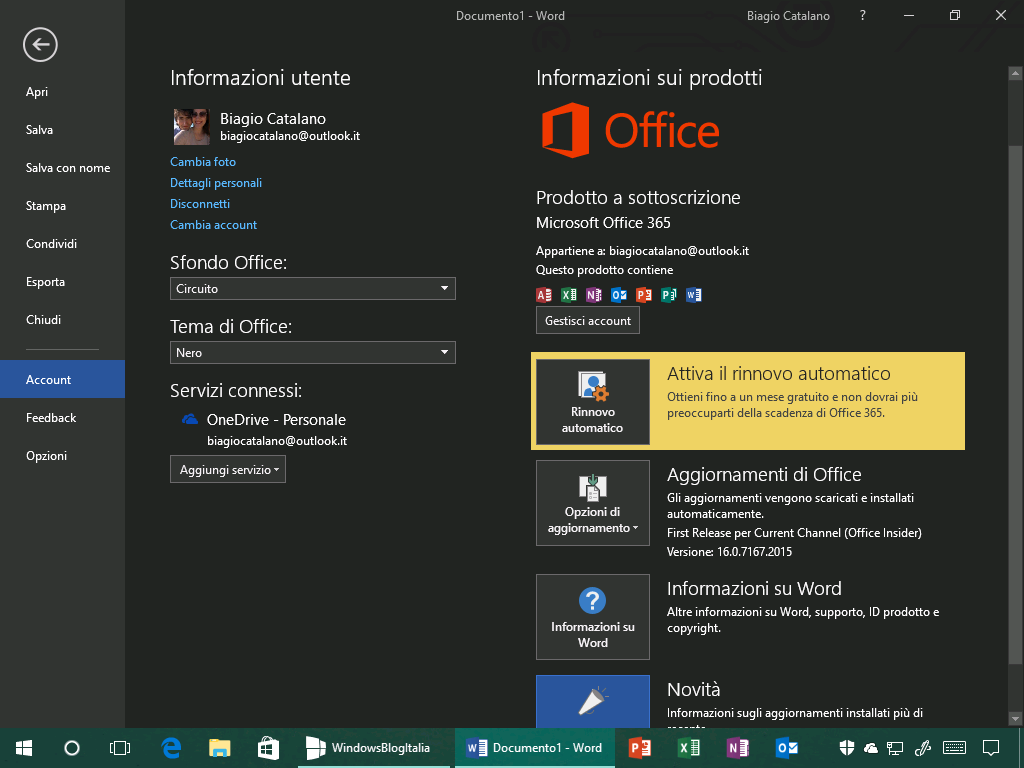Click the Outlook icon under Questo prodotto contiene
This screenshot has height=768, width=1024.
[619, 295]
